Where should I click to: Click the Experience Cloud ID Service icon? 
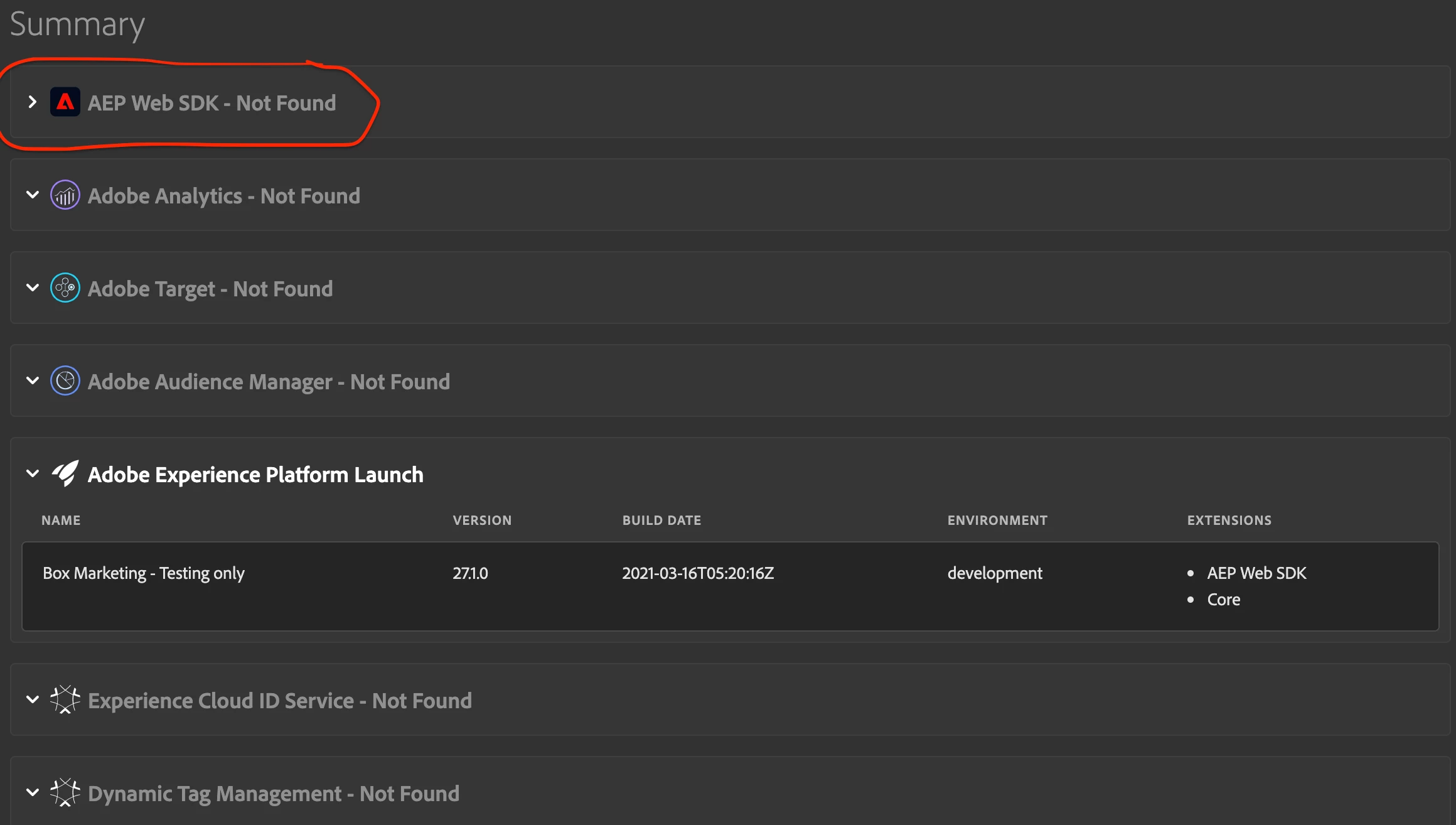(x=65, y=700)
